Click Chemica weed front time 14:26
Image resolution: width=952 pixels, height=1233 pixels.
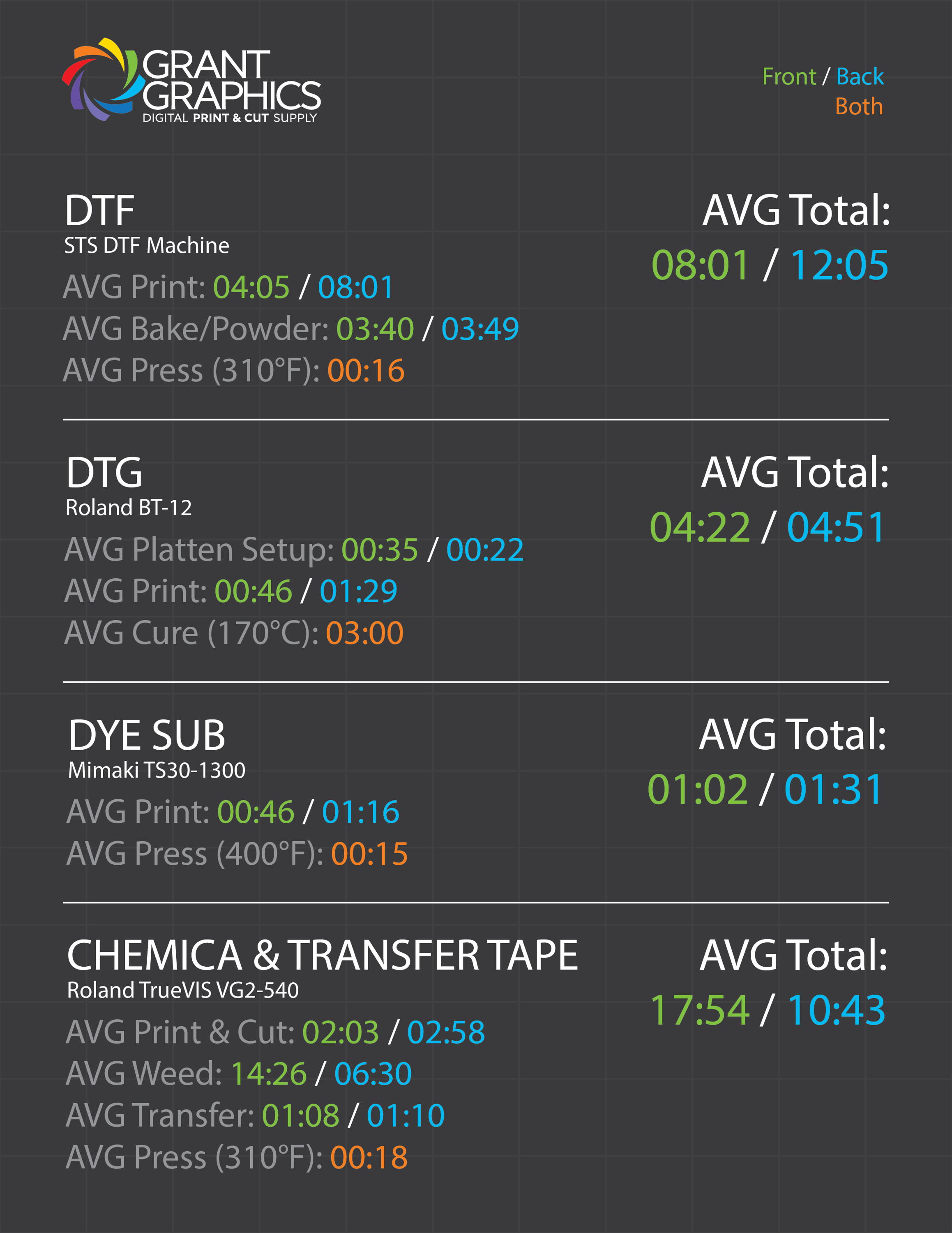(269, 1074)
